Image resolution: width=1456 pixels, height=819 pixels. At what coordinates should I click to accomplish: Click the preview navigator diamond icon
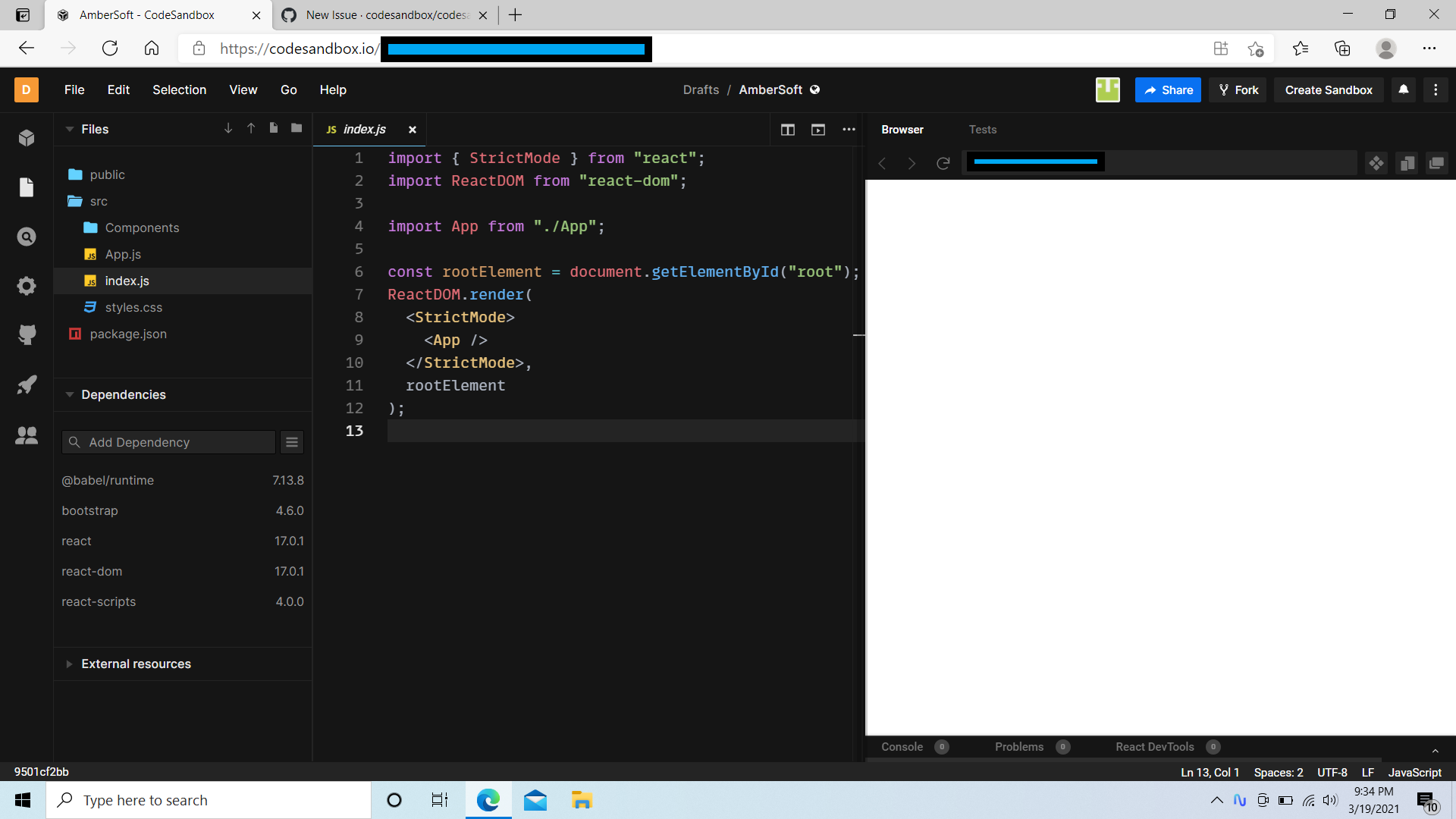tap(1376, 163)
